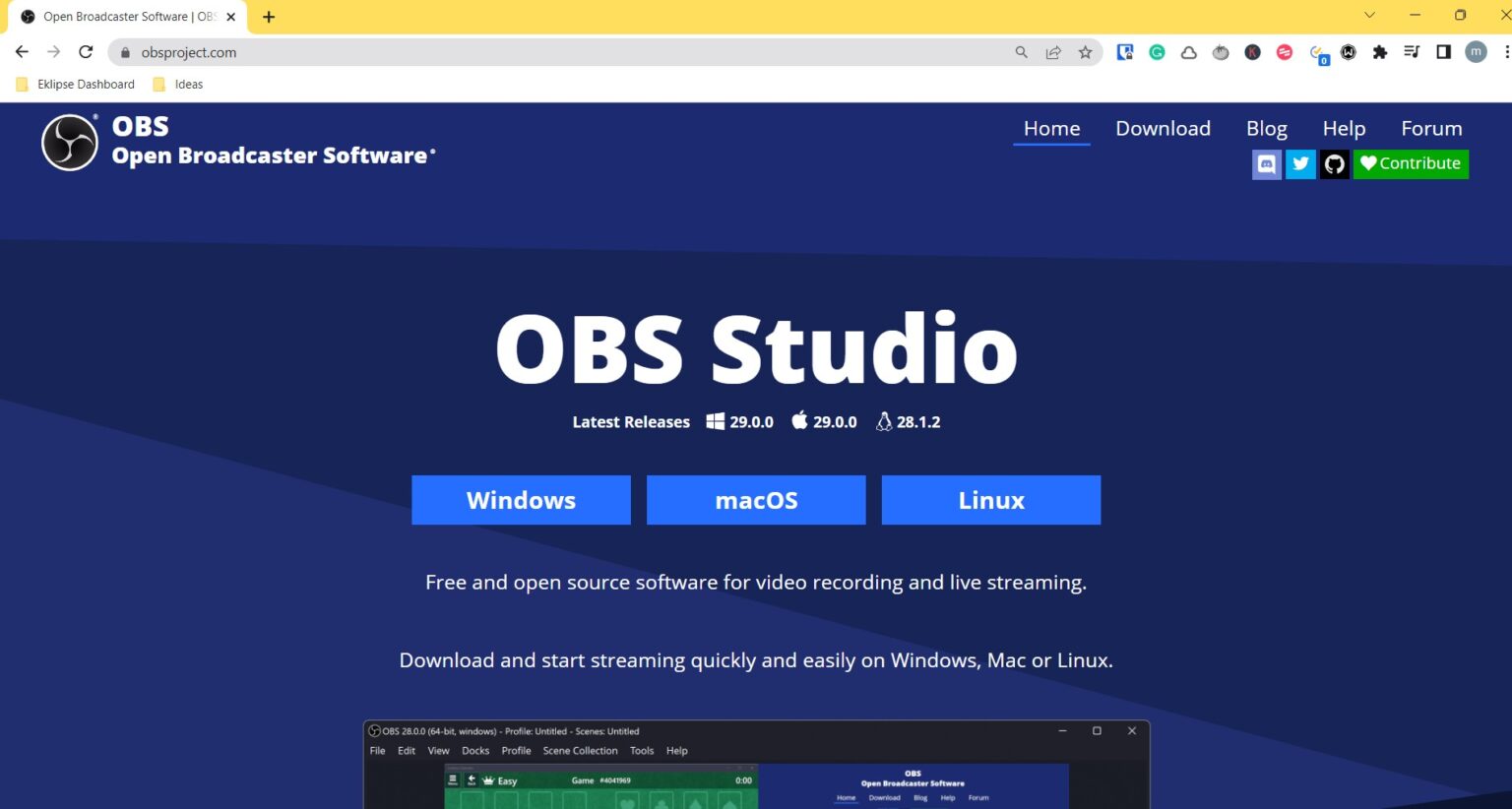Select the Download navigation item
1512x809 pixels.
coord(1163,128)
